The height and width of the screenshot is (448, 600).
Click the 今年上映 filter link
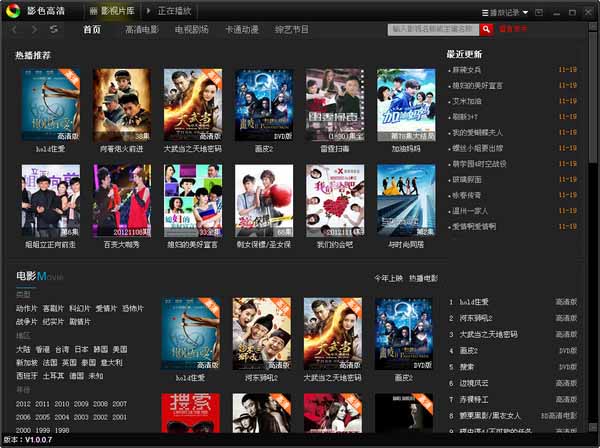(388, 279)
